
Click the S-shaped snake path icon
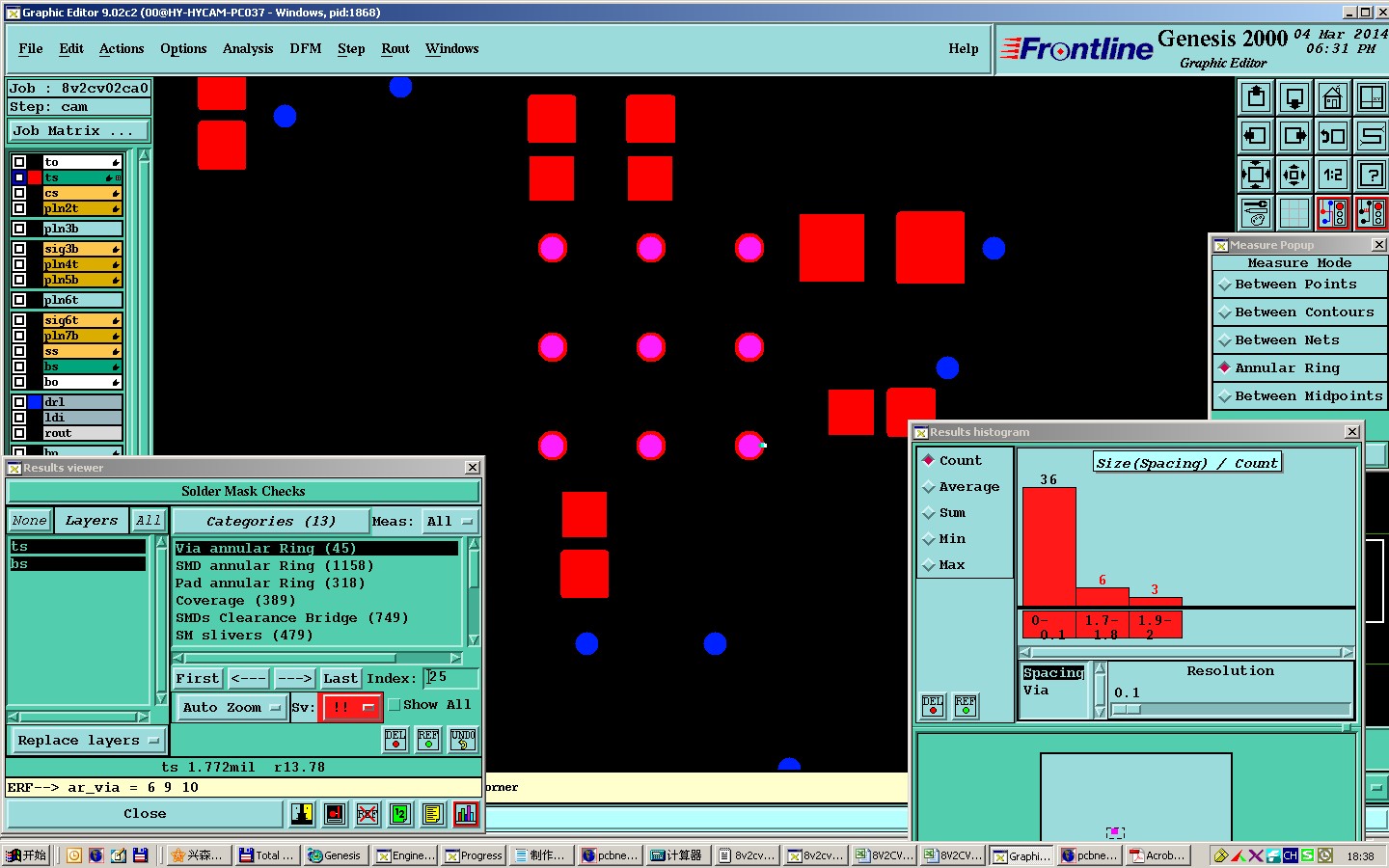1371,136
